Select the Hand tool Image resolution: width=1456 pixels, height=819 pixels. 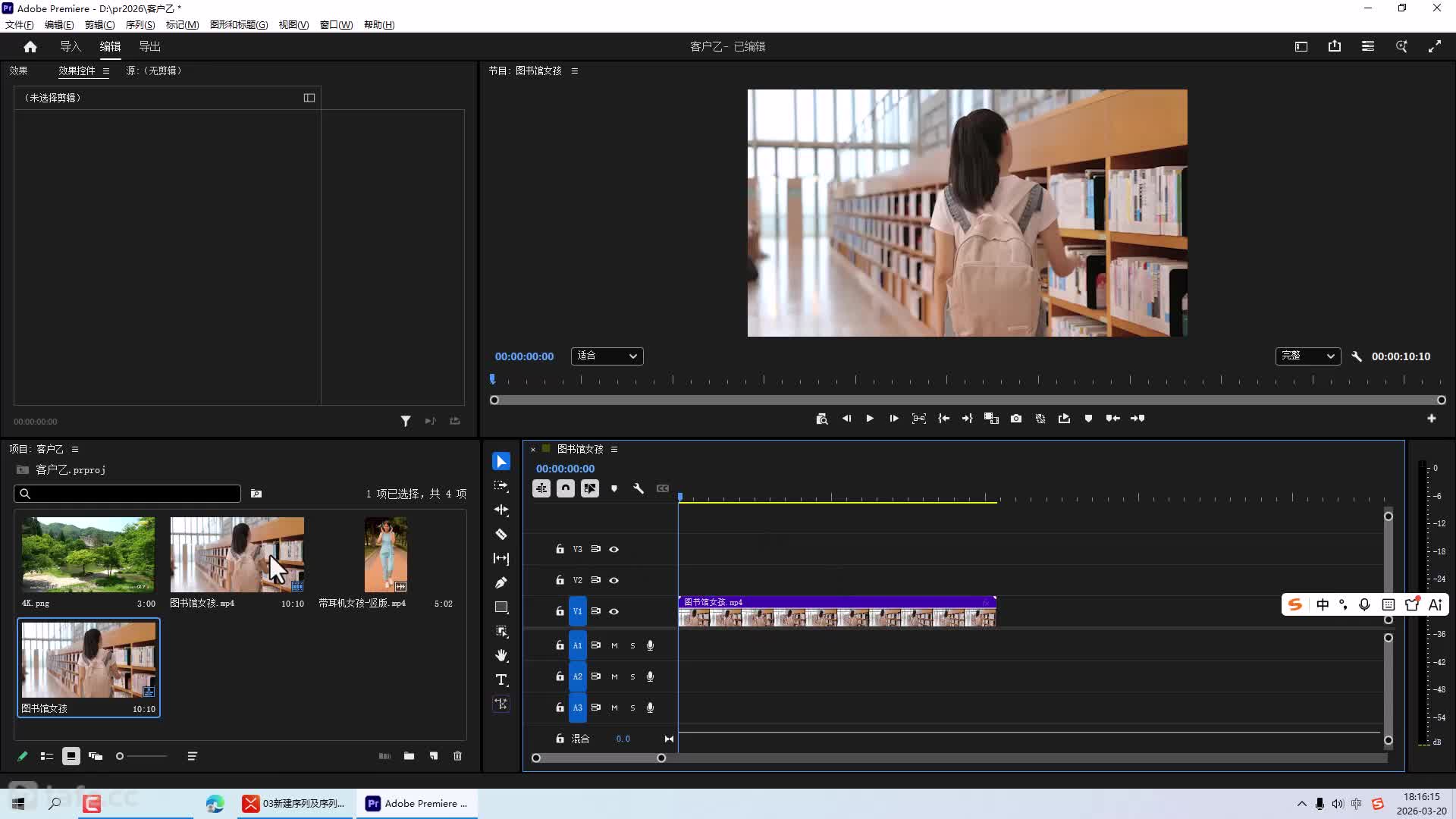[501, 655]
